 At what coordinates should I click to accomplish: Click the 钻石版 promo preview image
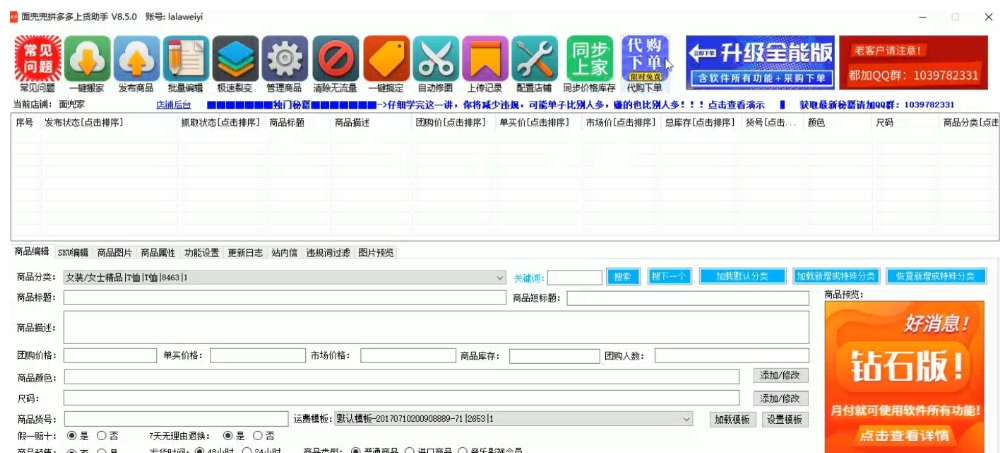click(904, 377)
